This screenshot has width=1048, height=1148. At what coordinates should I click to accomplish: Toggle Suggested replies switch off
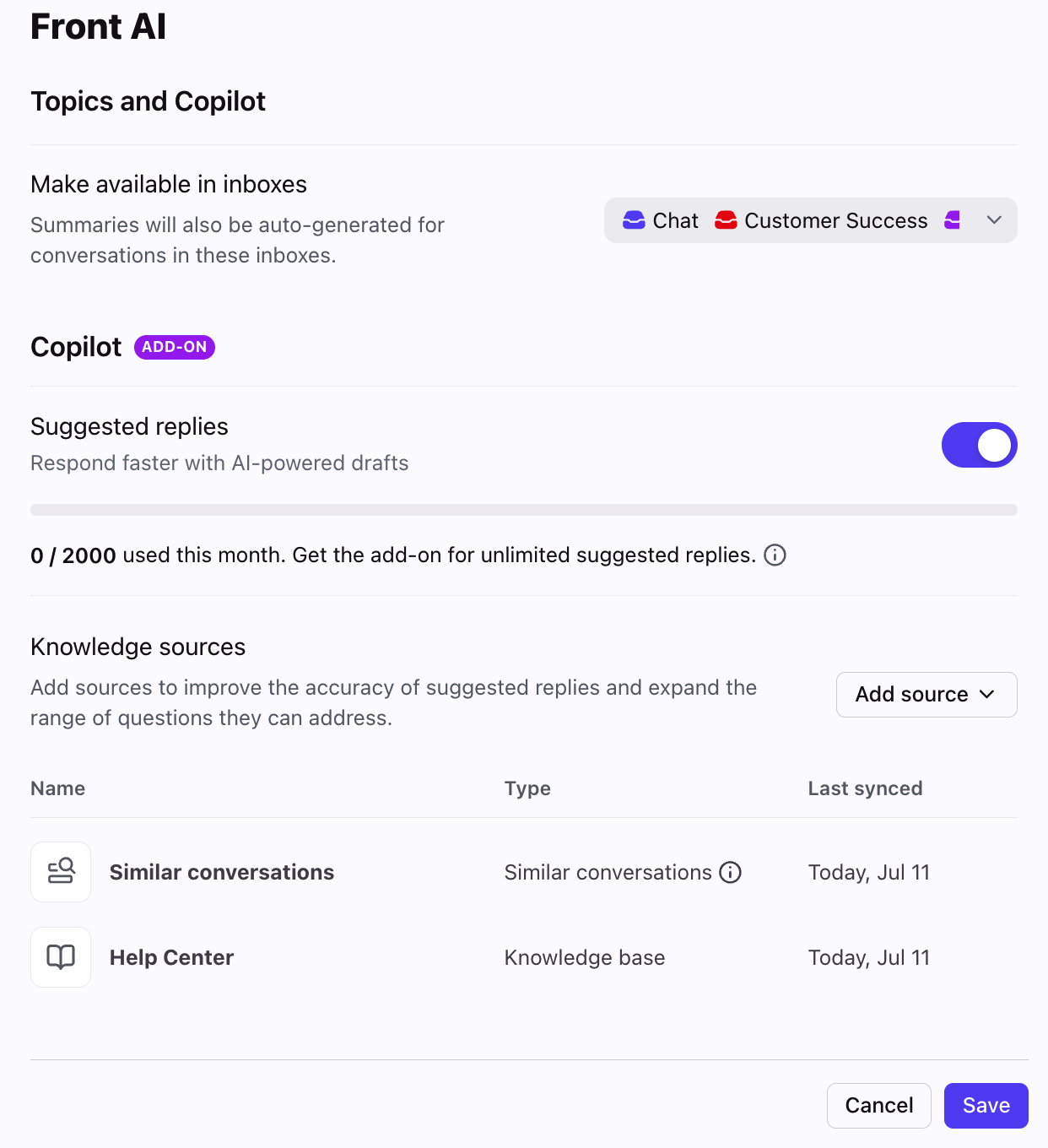(979, 445)
